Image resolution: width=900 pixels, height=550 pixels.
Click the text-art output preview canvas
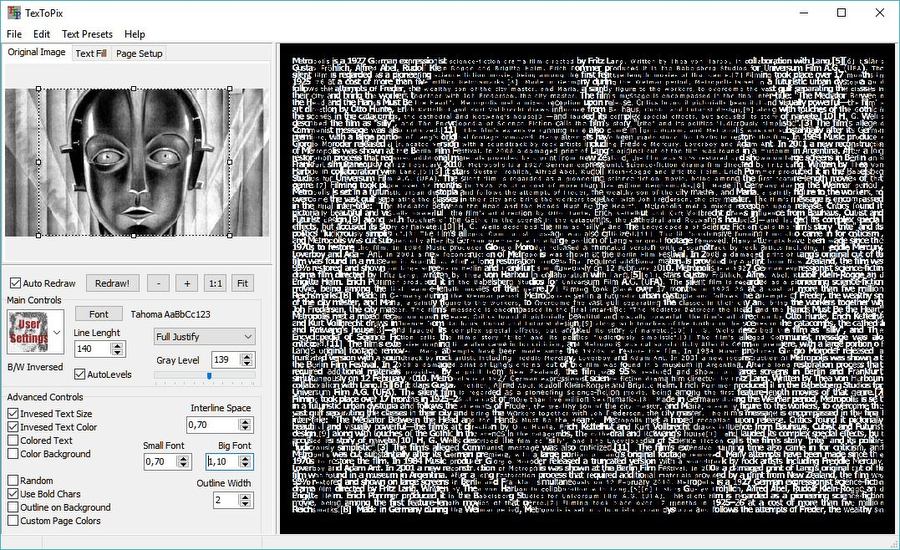click(587, 289)
